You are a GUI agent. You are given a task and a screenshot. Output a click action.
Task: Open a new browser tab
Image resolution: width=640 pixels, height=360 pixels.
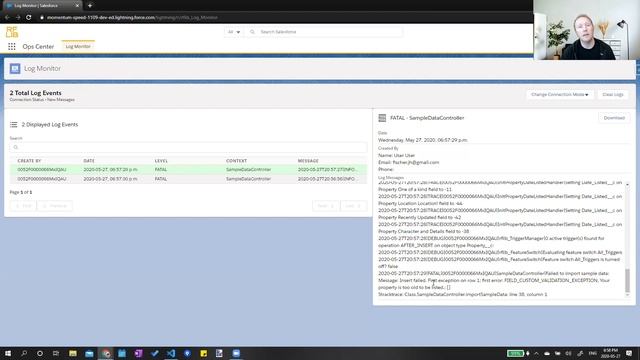90,6
